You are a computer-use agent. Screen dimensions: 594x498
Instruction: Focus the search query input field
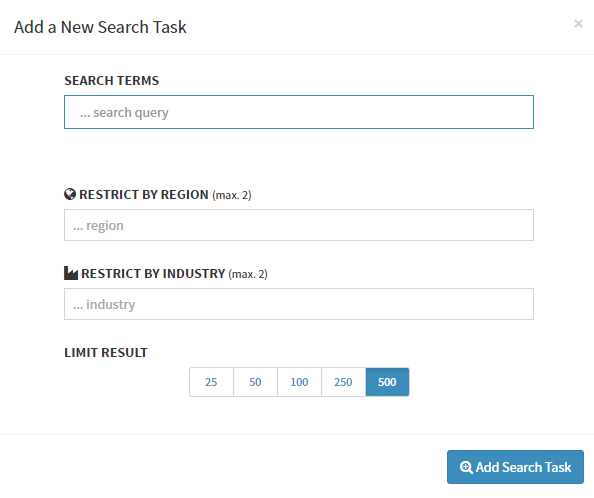point(299,112)
